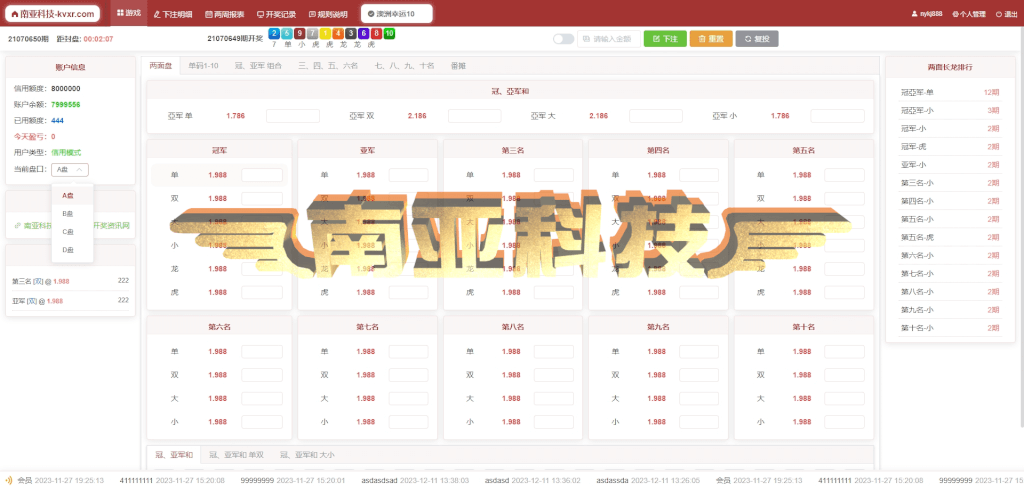The height and width of the screenshot is (490, 1024).
Task: Switch to the 单码1-10 tab
Action: pos(203,66)
